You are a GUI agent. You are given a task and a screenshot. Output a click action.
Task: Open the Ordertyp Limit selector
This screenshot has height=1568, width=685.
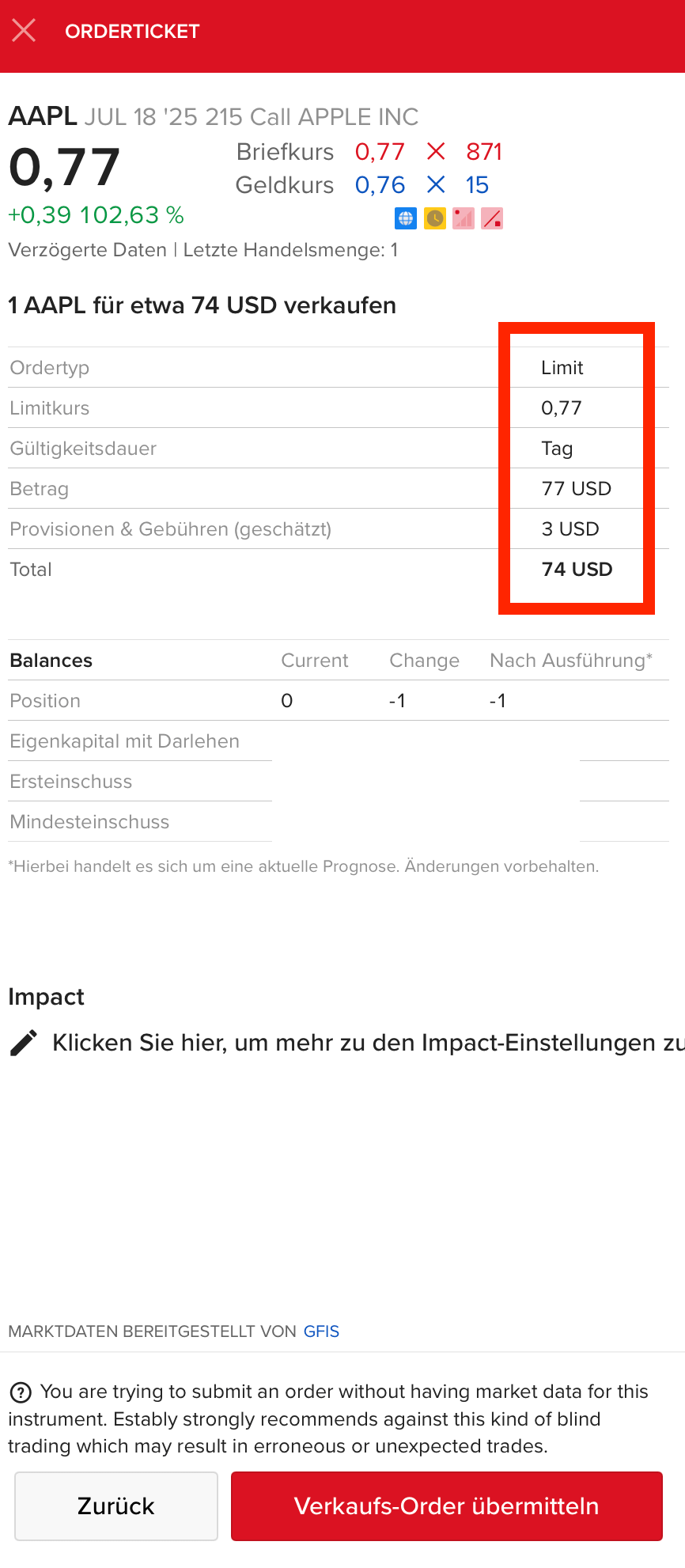coord(562,367)
